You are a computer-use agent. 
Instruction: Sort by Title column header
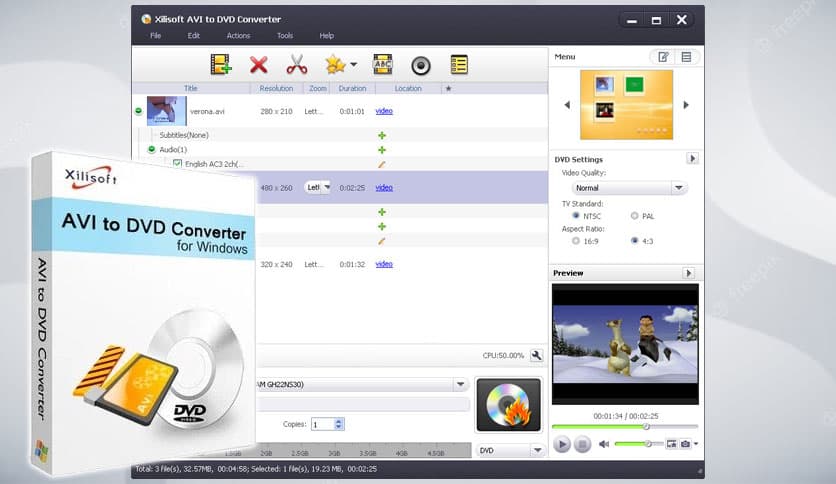tap(191, 88)
